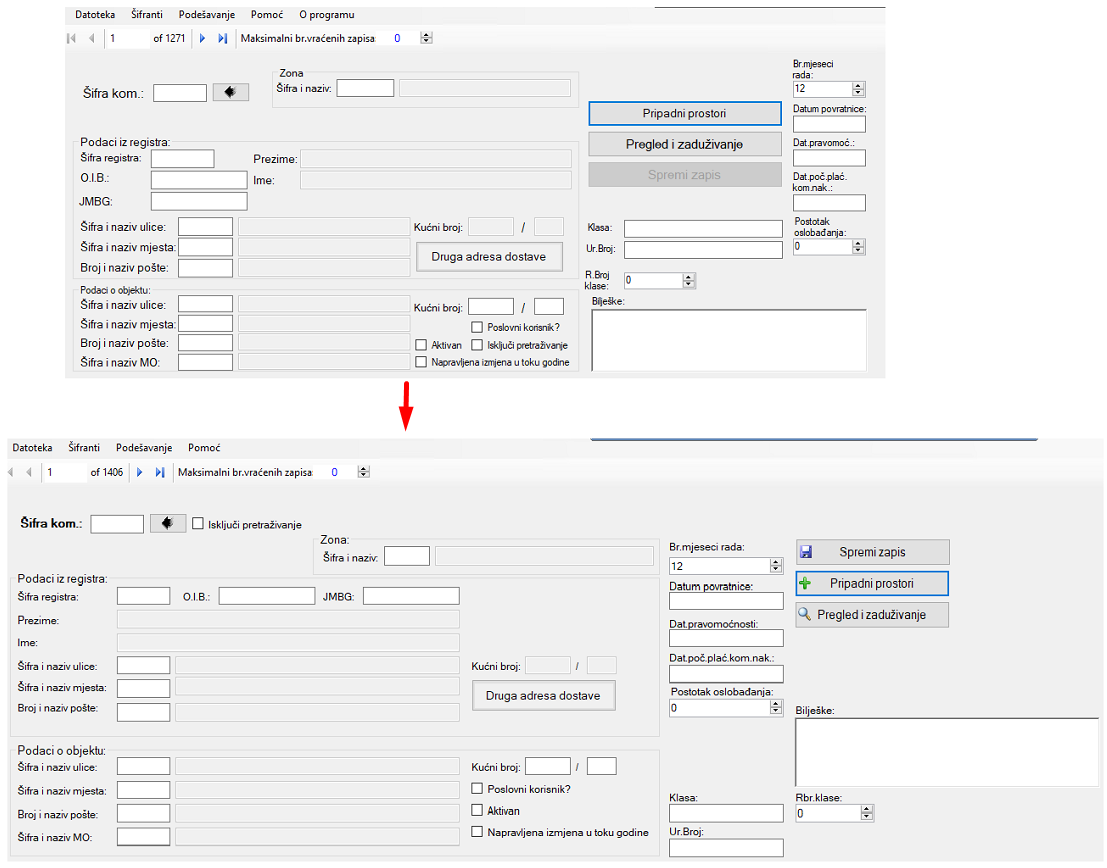Click the floppy disk icon on Spremi zapis
Viewport: 1107px width, 868px height.
pyautogui.click(x=807, y=552)
